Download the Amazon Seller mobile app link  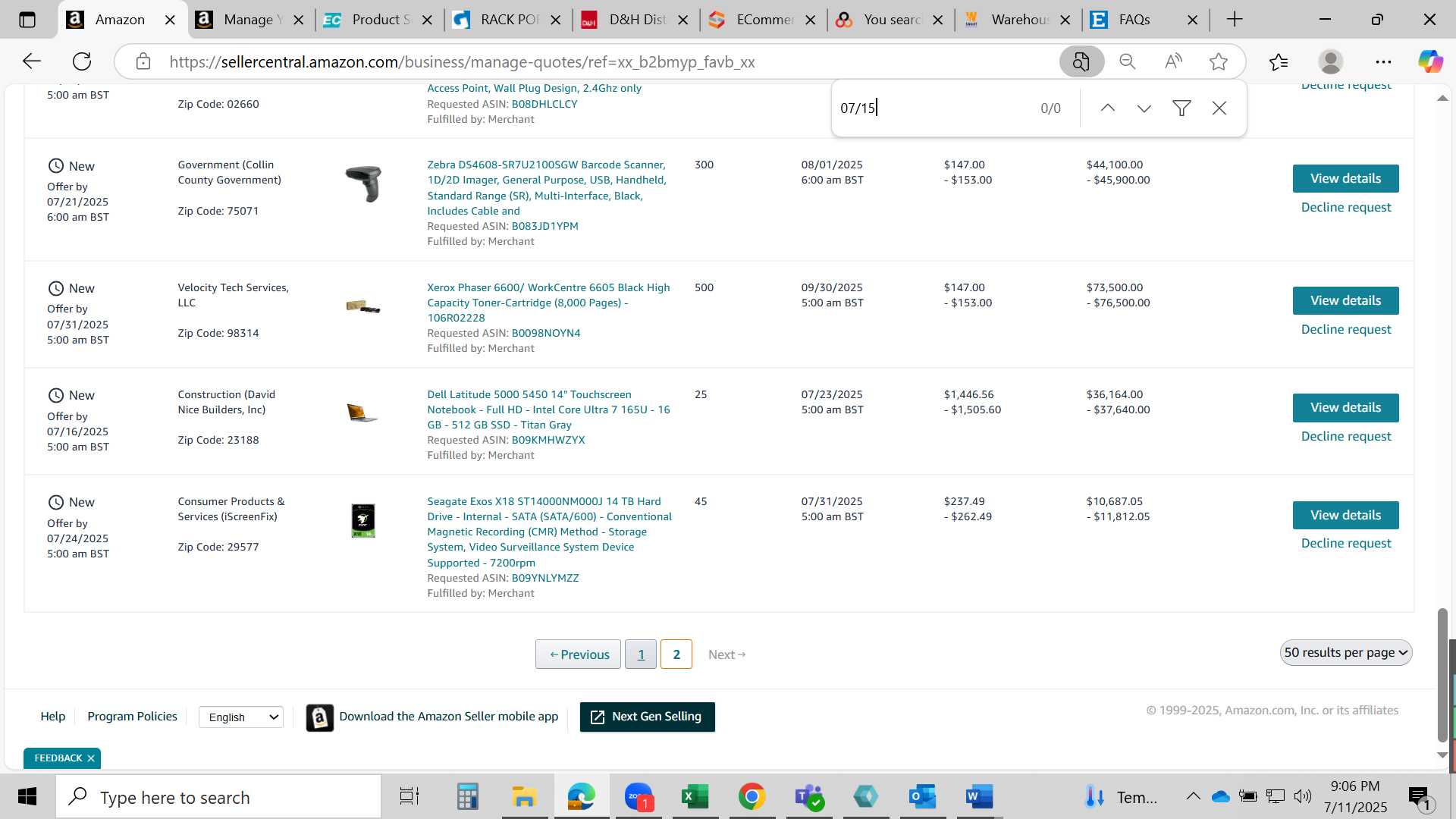pyautogui.click(x=448, y=717)
